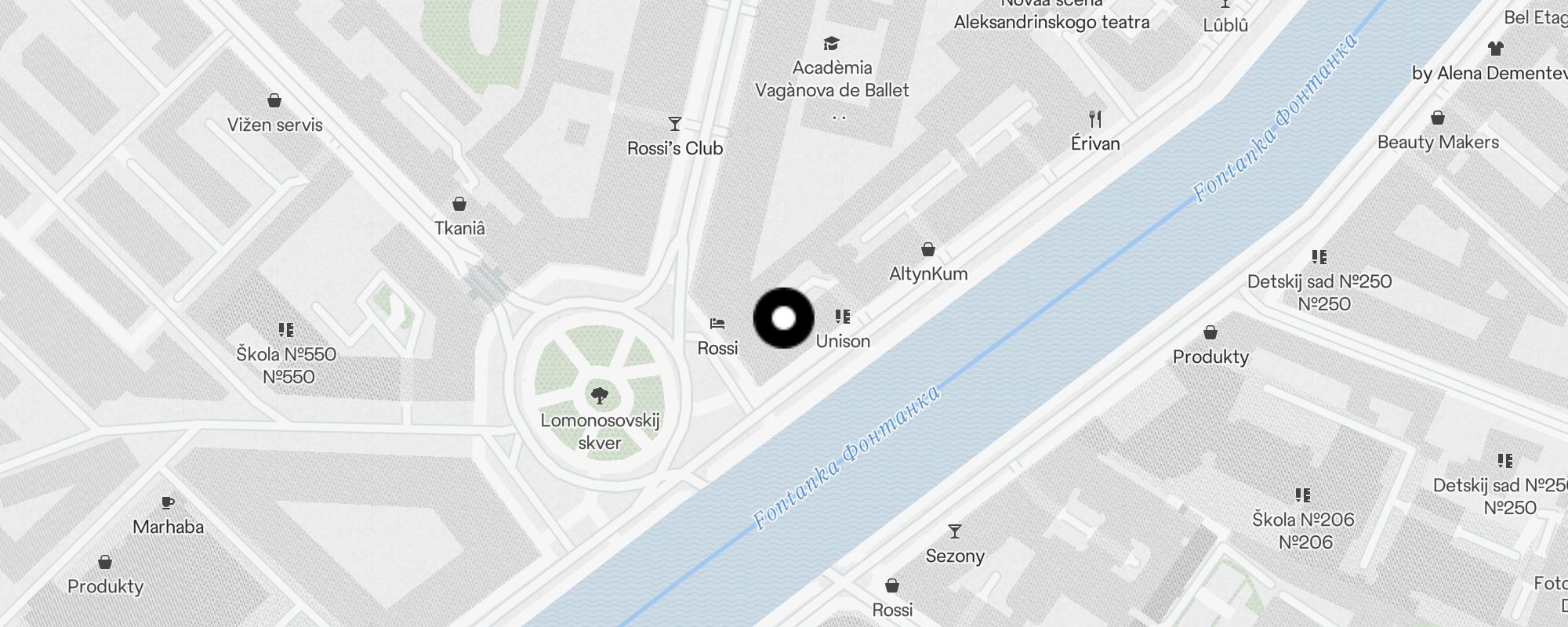Click the shirt icon above by Alena Dementev

pos(1495,48)
